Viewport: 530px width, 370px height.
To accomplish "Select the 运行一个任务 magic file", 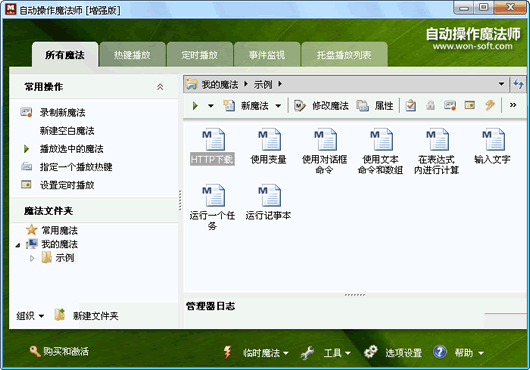I will tap(212, 207).
